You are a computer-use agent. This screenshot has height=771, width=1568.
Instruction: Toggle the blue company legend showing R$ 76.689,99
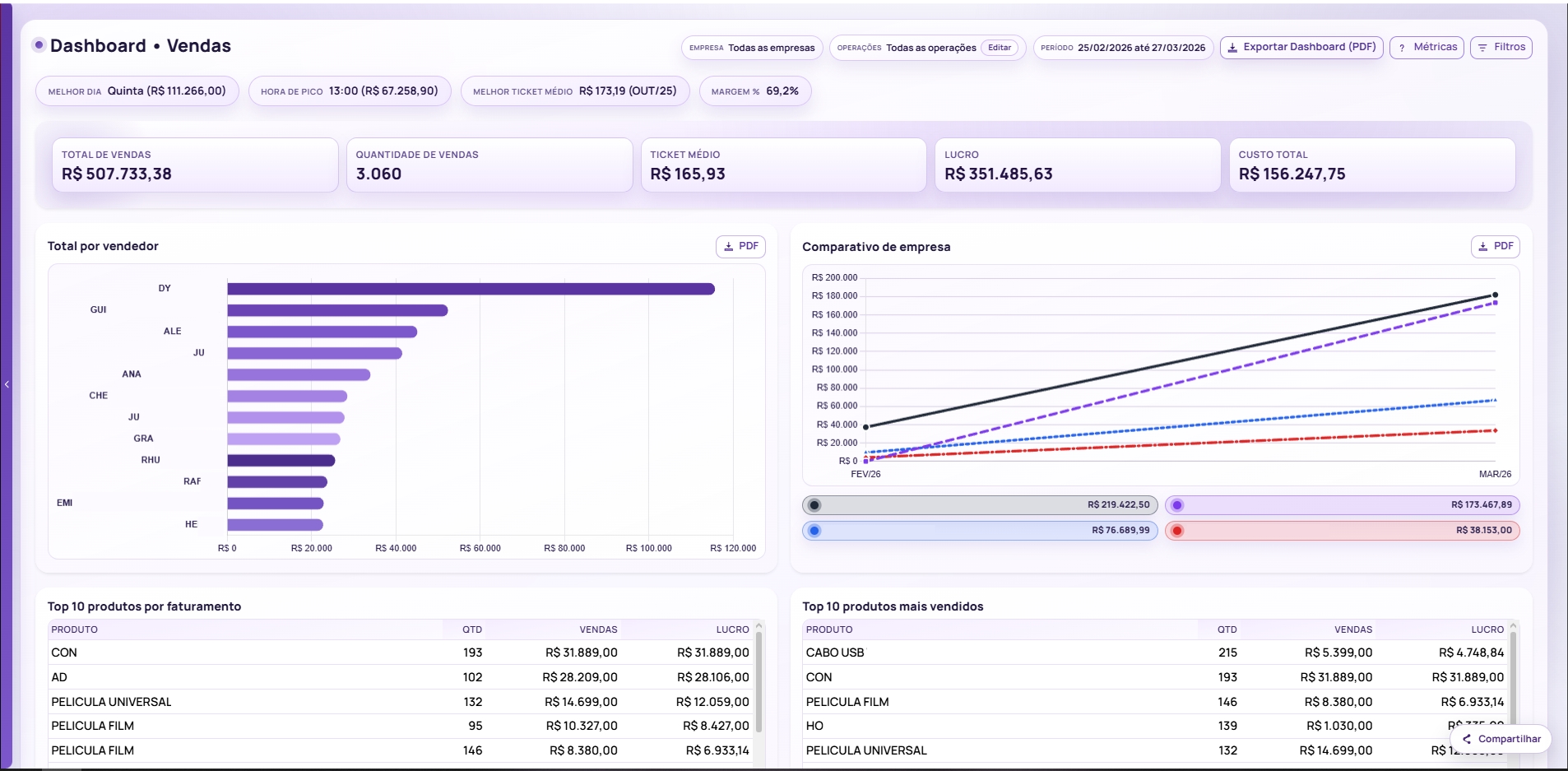[x=979, y=531]
